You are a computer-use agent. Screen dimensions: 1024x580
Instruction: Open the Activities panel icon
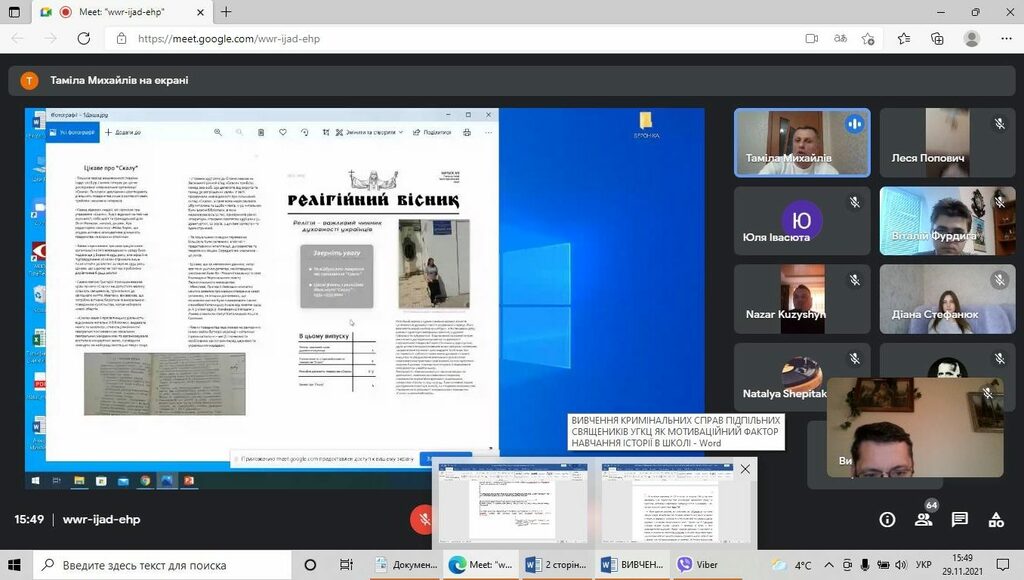pos(996,519)
